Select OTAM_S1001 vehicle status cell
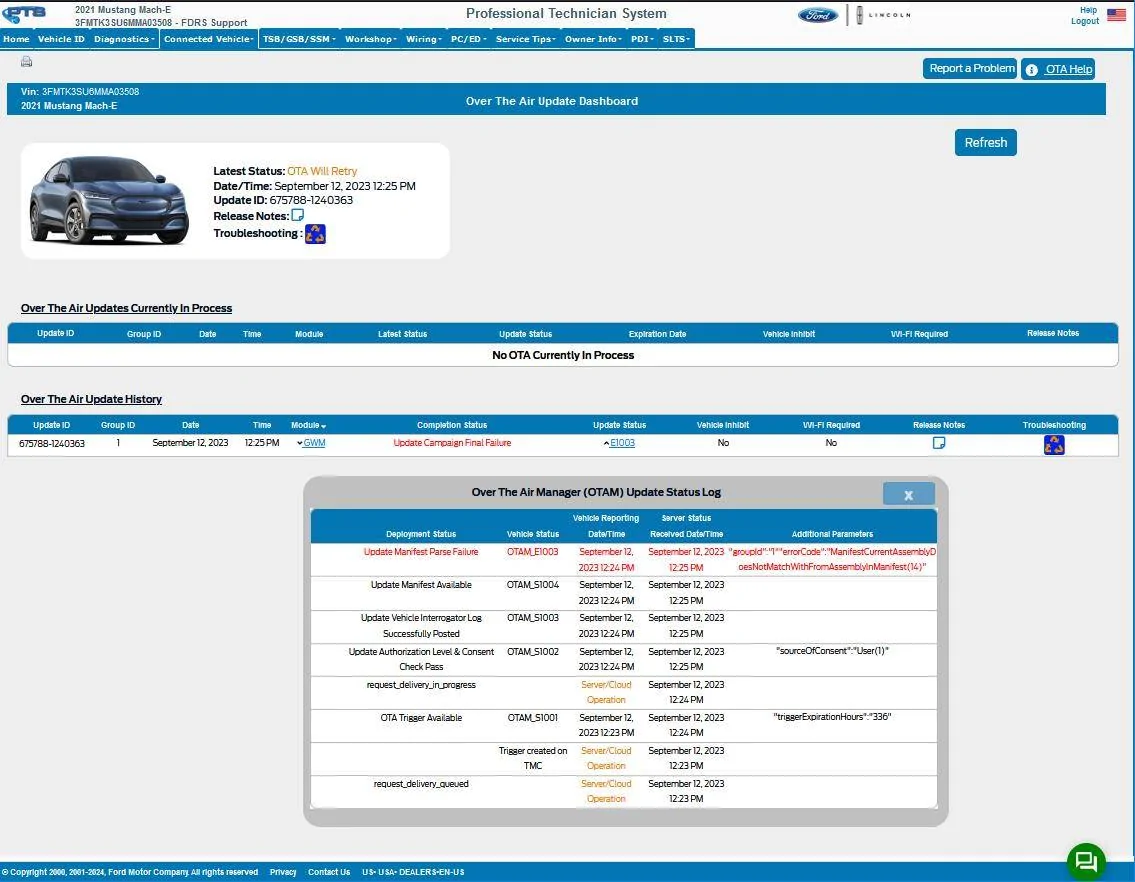The image size is (1135, 882). [533, 718]
